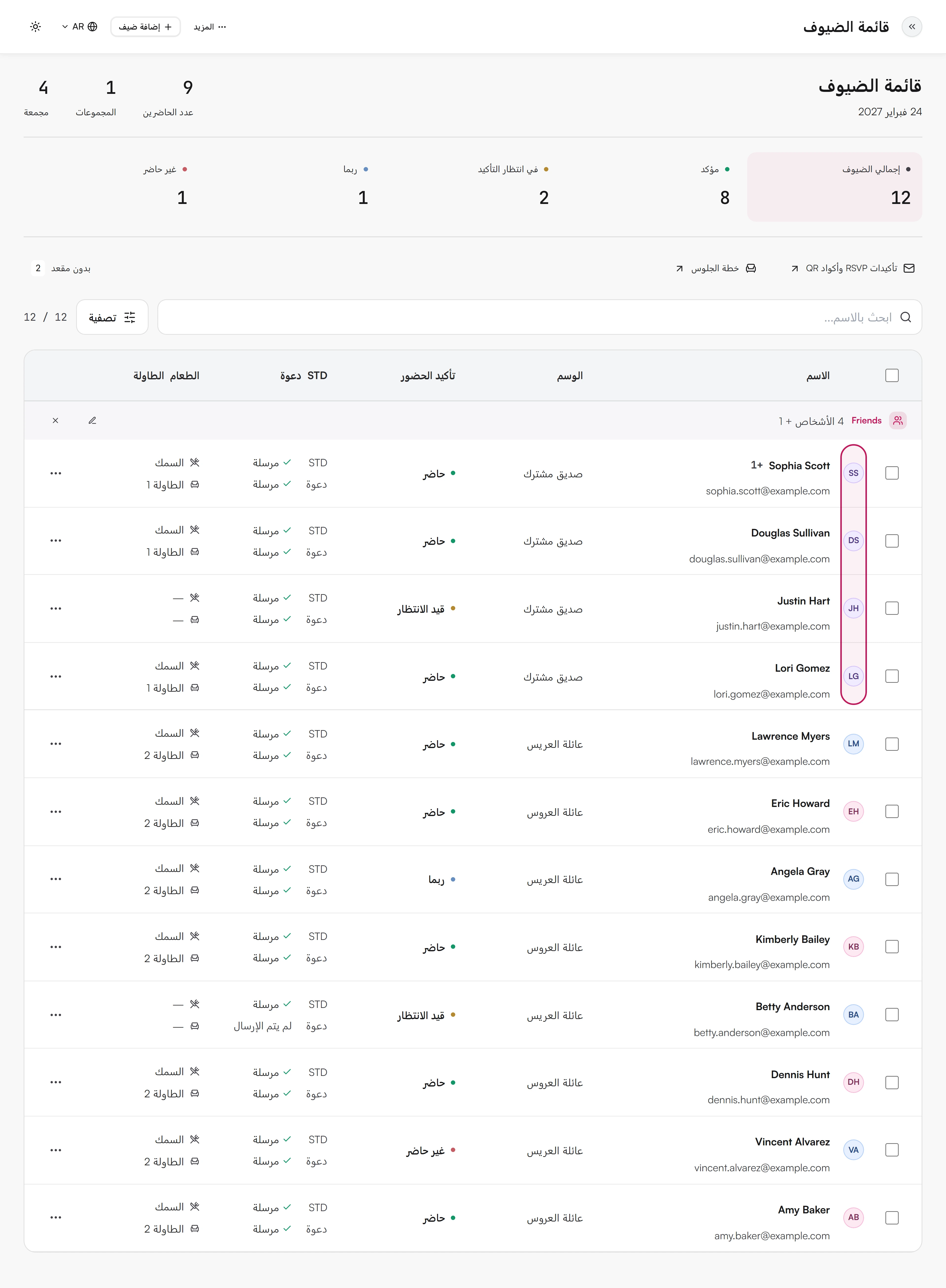Focus the search by name field
Screen dimensions: 946x1288
tap(540, 317)
